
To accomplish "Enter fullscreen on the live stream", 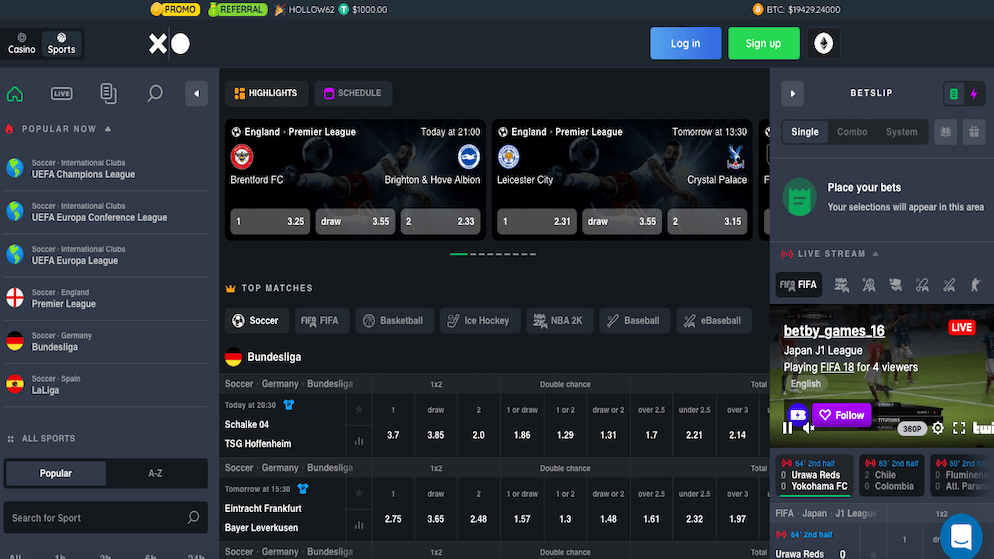I will (959, 428).
